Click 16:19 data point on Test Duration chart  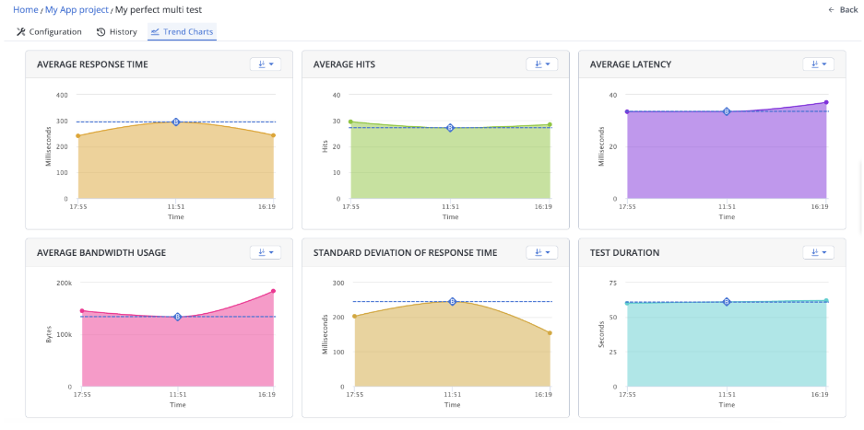click(x=826, y=301)
